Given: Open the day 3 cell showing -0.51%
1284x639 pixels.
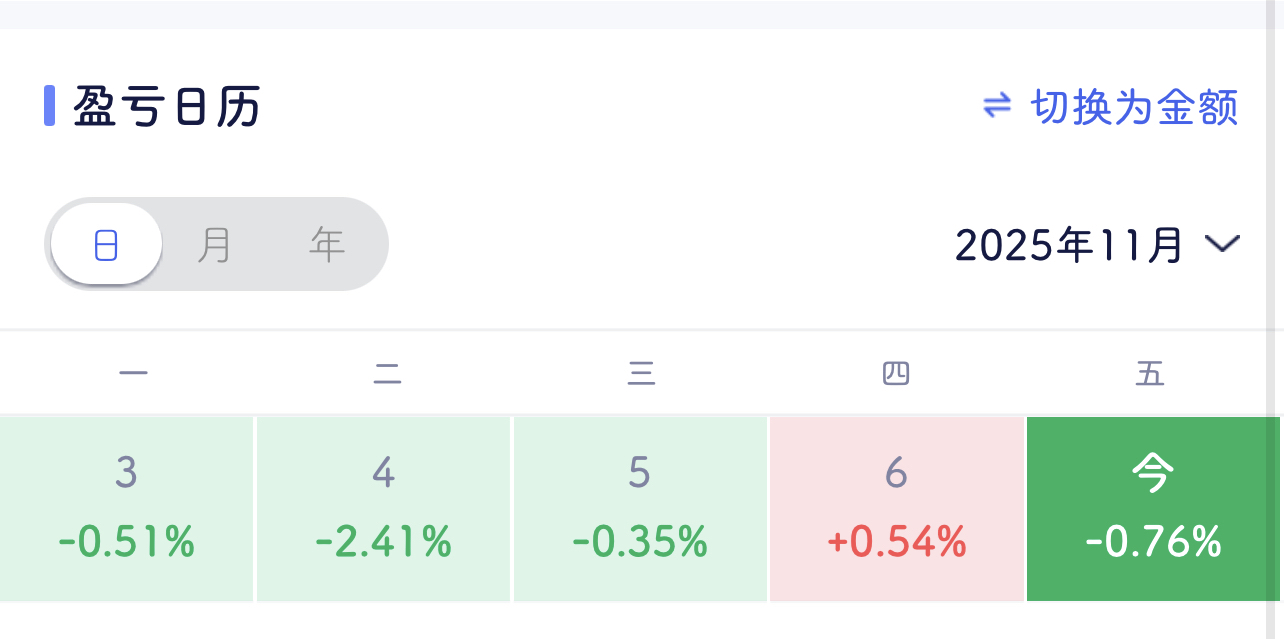Looking at the screenshot, I should coord(126,509).
